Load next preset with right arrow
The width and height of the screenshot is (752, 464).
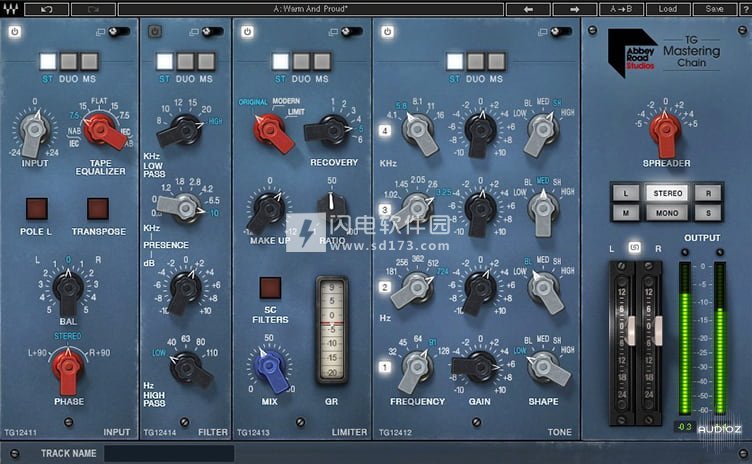point(575,9)
